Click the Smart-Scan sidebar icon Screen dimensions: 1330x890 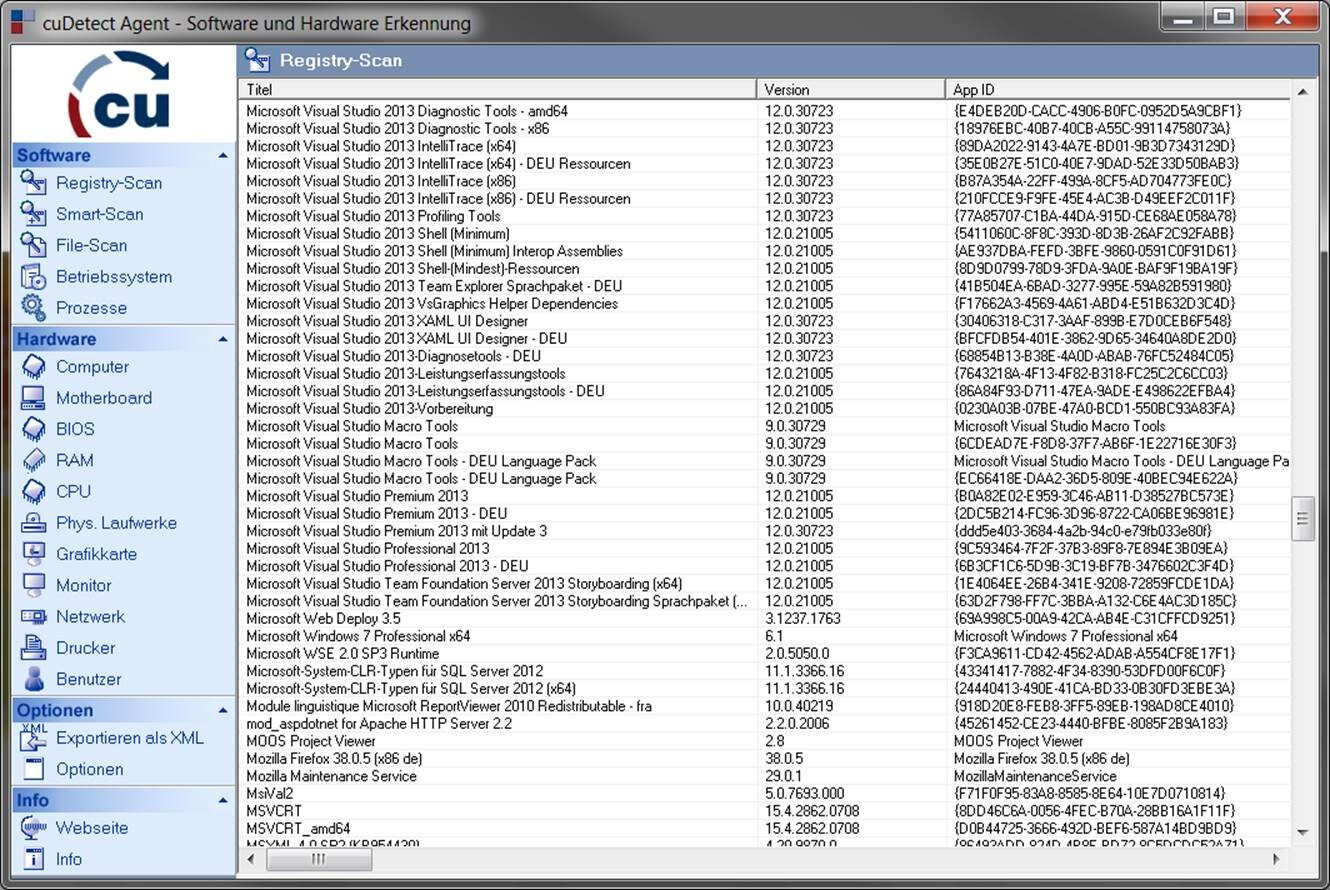point(34,214)
